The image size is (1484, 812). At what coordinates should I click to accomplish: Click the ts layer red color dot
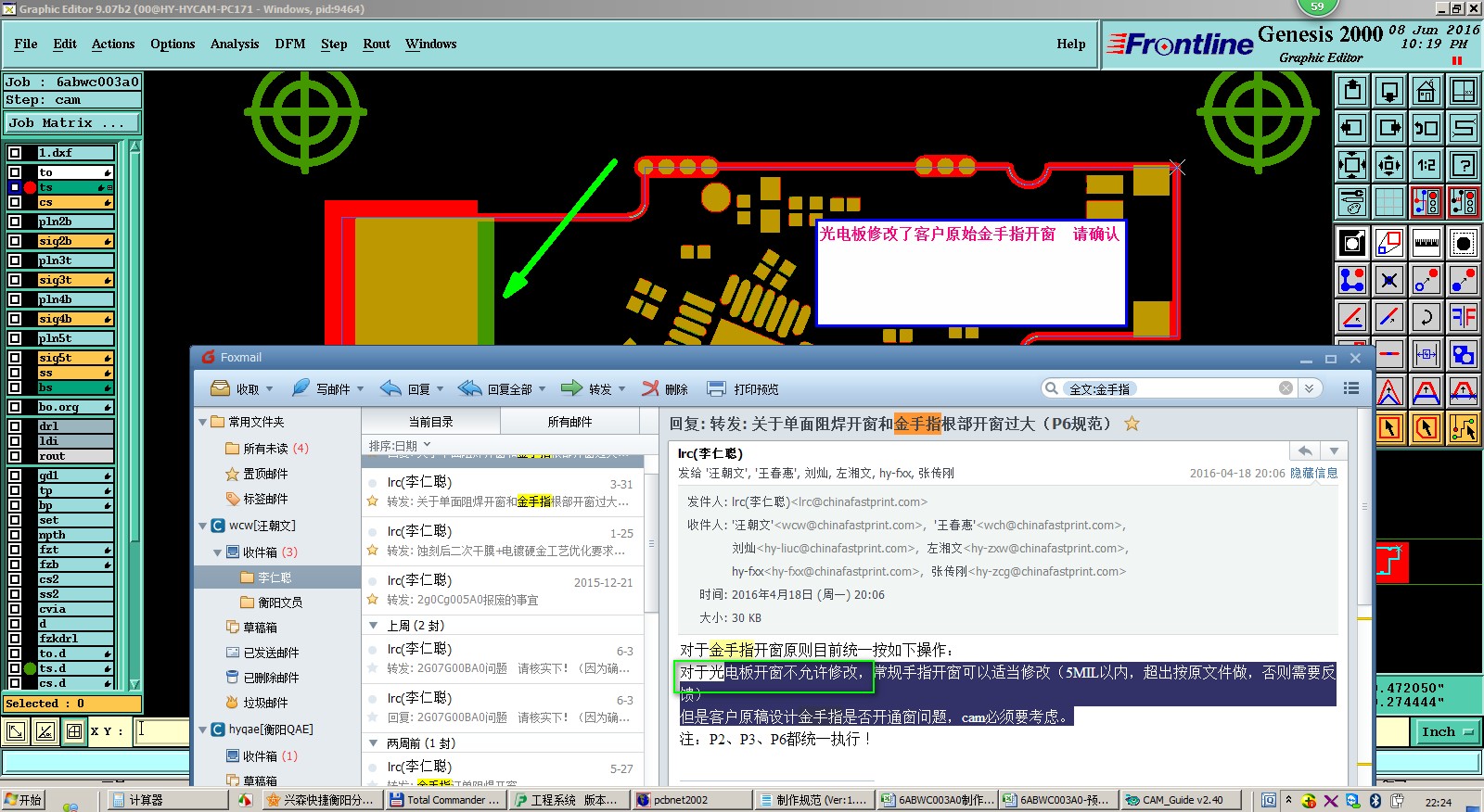point(30,187)
